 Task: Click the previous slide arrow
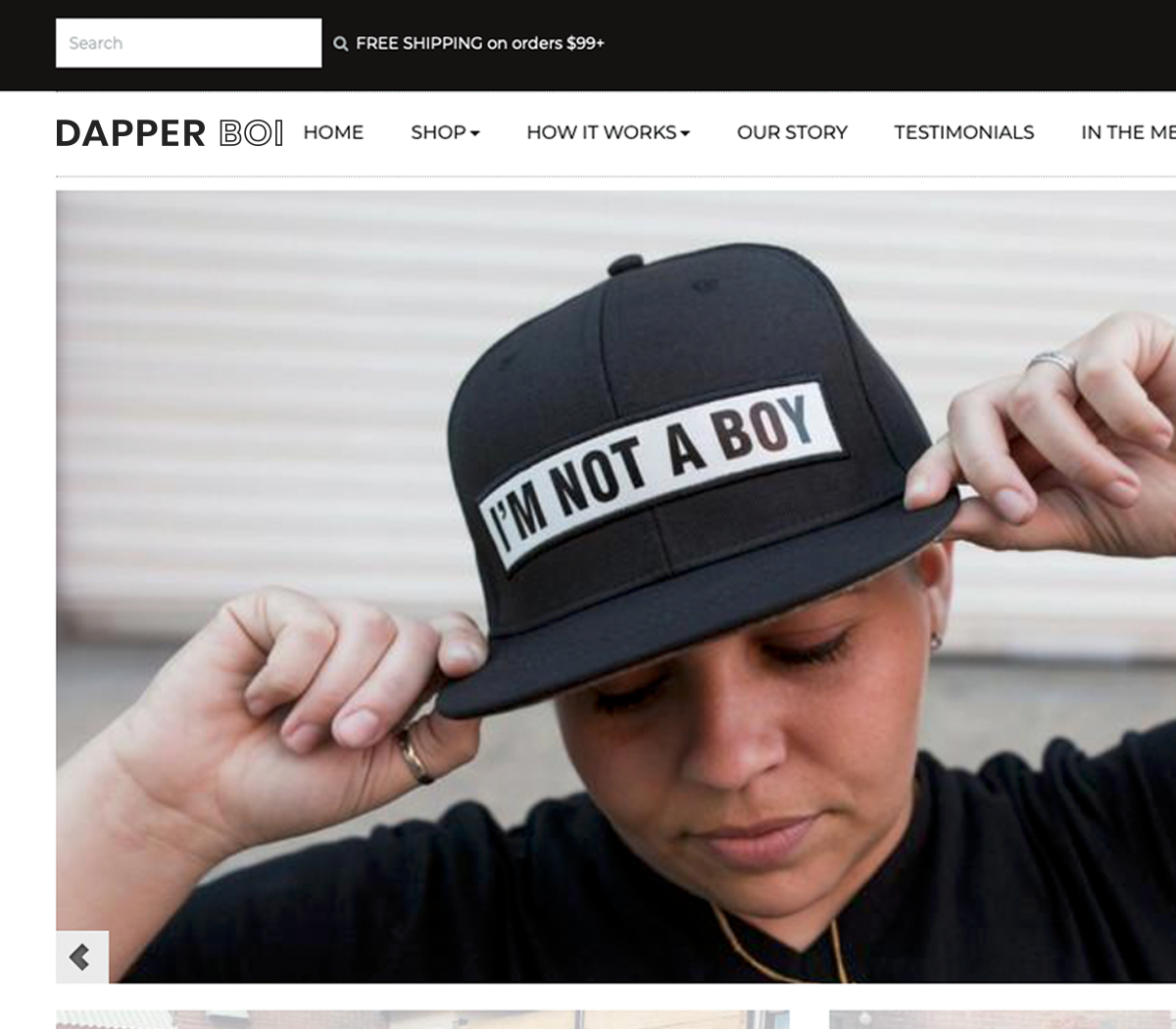click(x=82, y=956)
